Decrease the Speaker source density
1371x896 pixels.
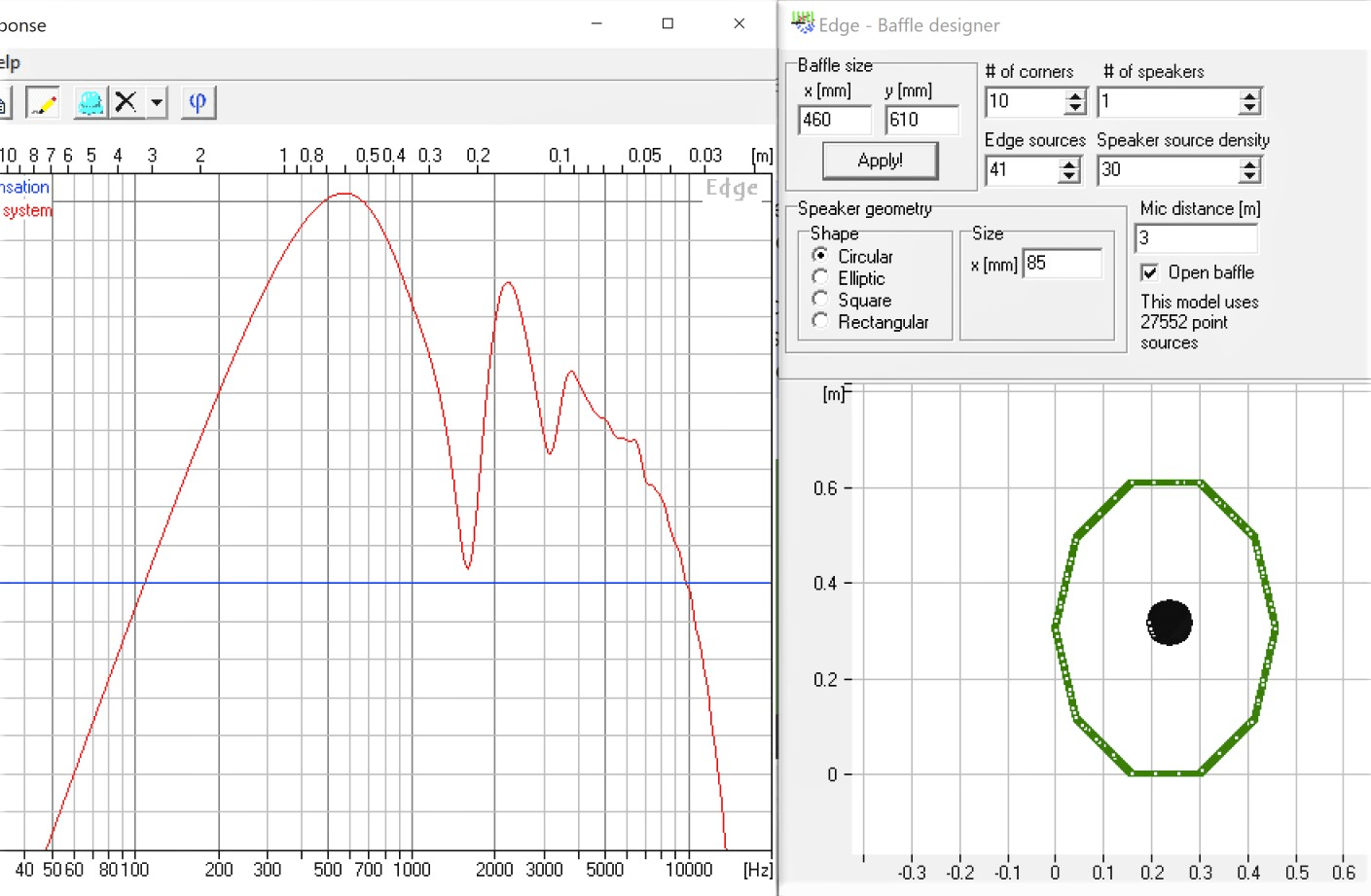(1250, 176)
